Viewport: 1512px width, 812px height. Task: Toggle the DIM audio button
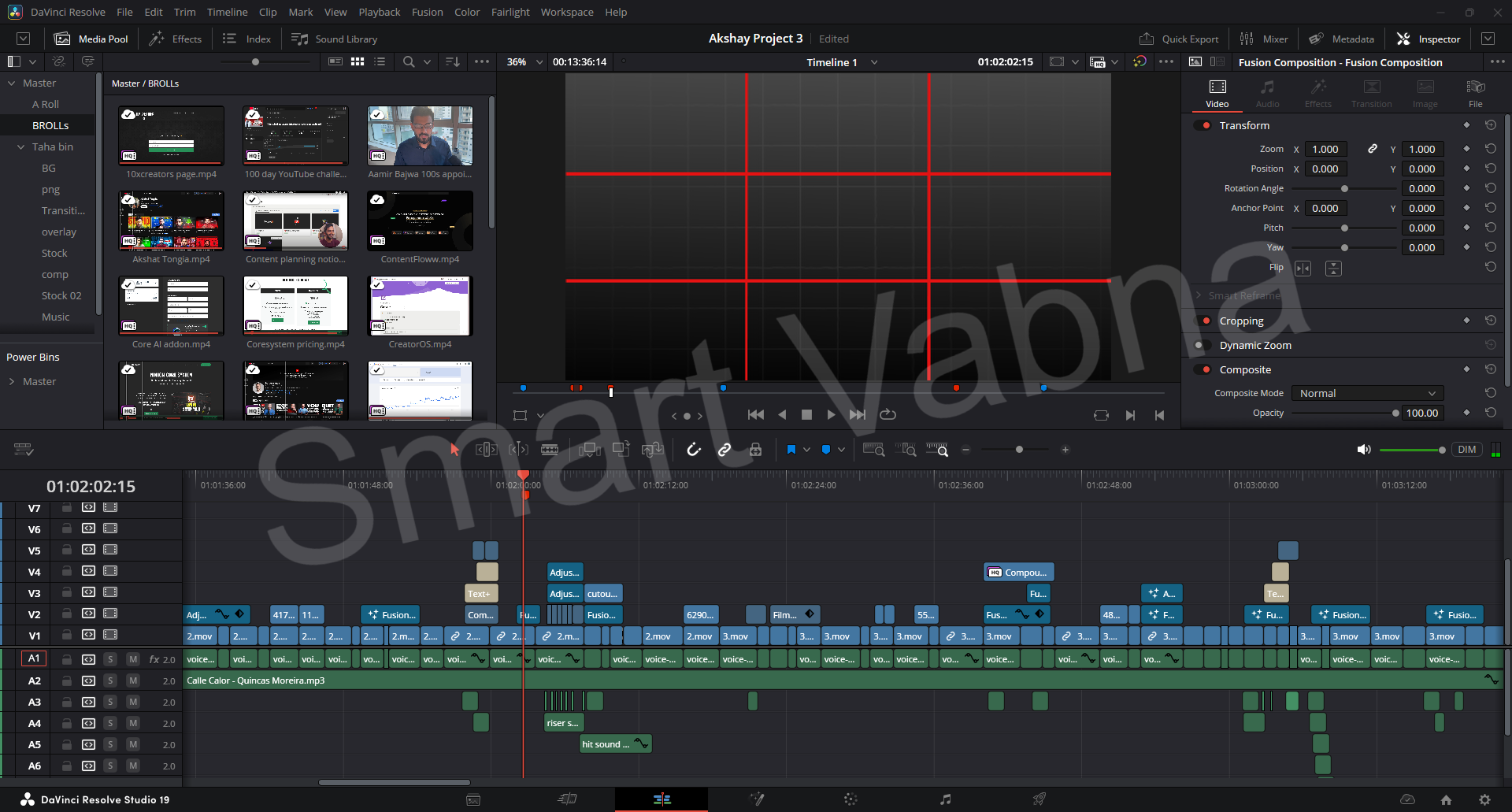point(1466,450)
